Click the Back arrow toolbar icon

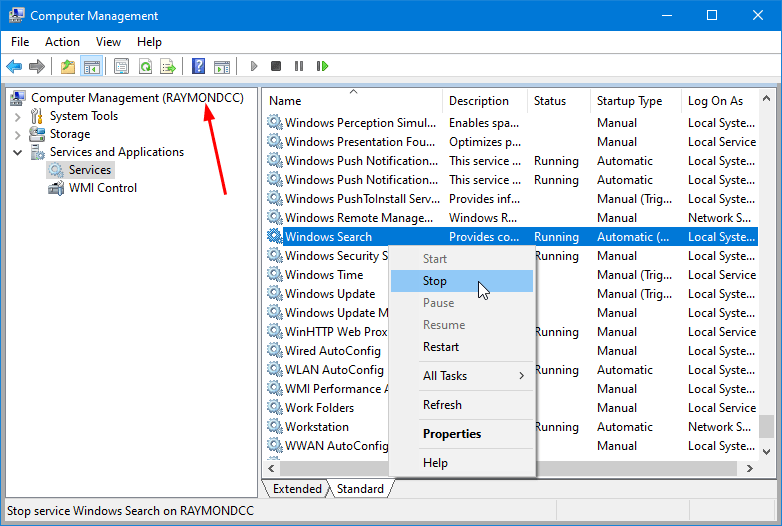coord(14,66)
